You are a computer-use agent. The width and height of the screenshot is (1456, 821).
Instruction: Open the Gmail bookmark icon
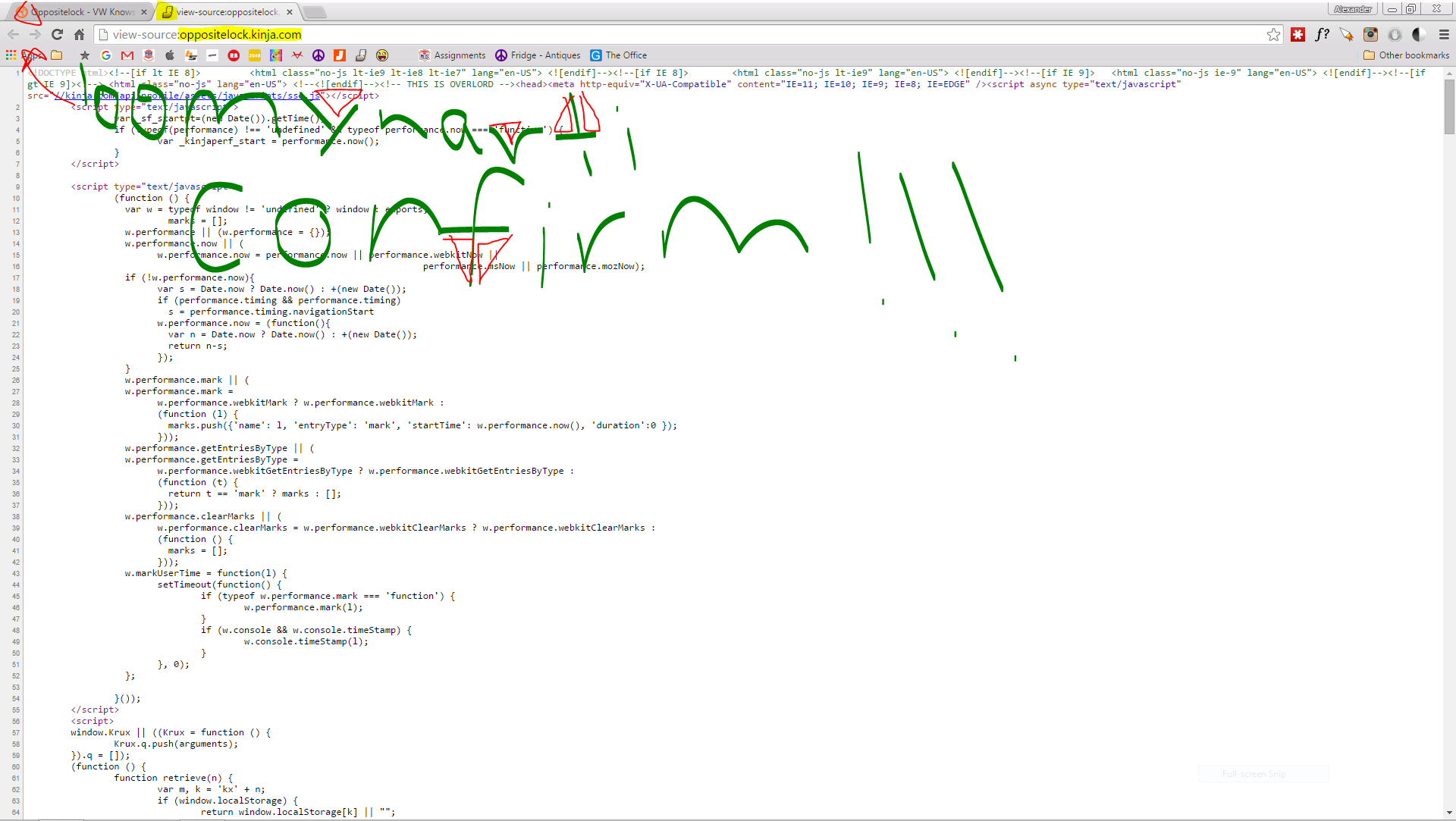click(127, 55)
